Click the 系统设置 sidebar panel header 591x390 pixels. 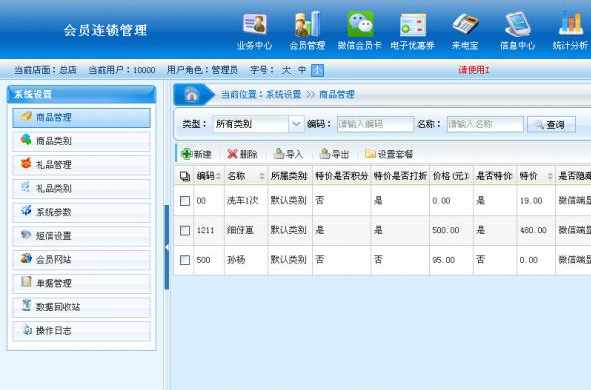[x=81, y=94]
